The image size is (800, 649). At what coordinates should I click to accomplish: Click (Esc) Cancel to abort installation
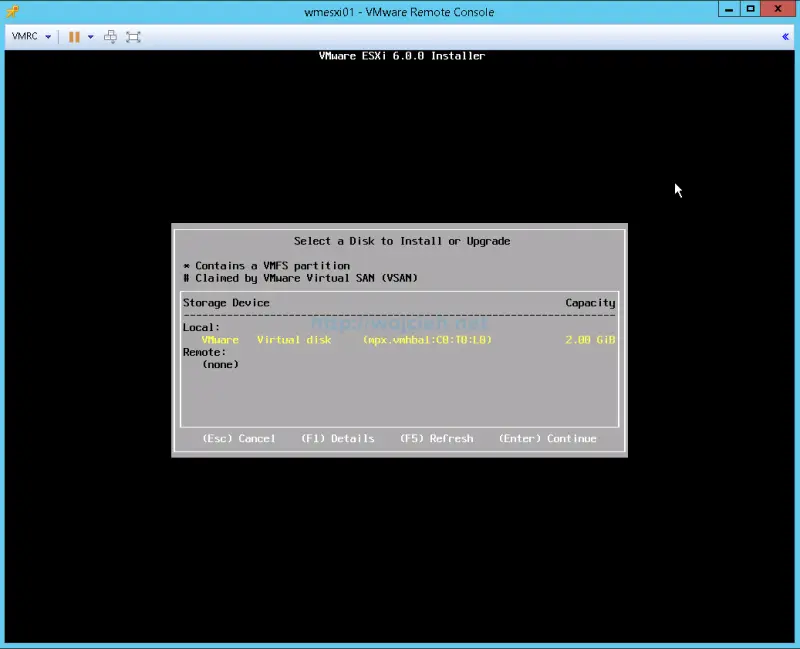pyautogui.click(x=237, y=438)
